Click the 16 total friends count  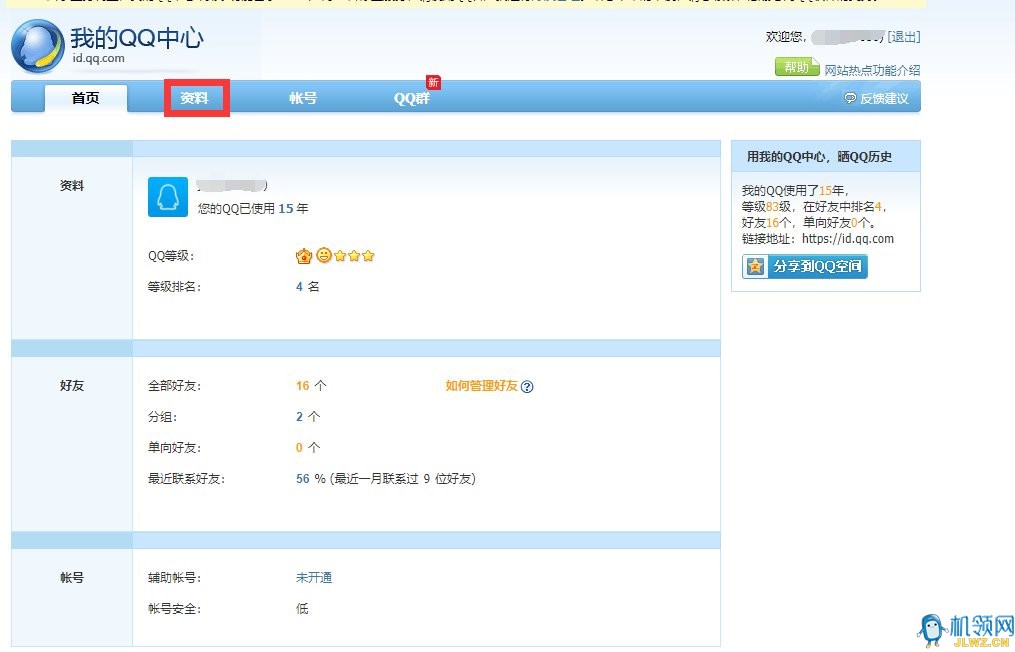tap(302, 386)
